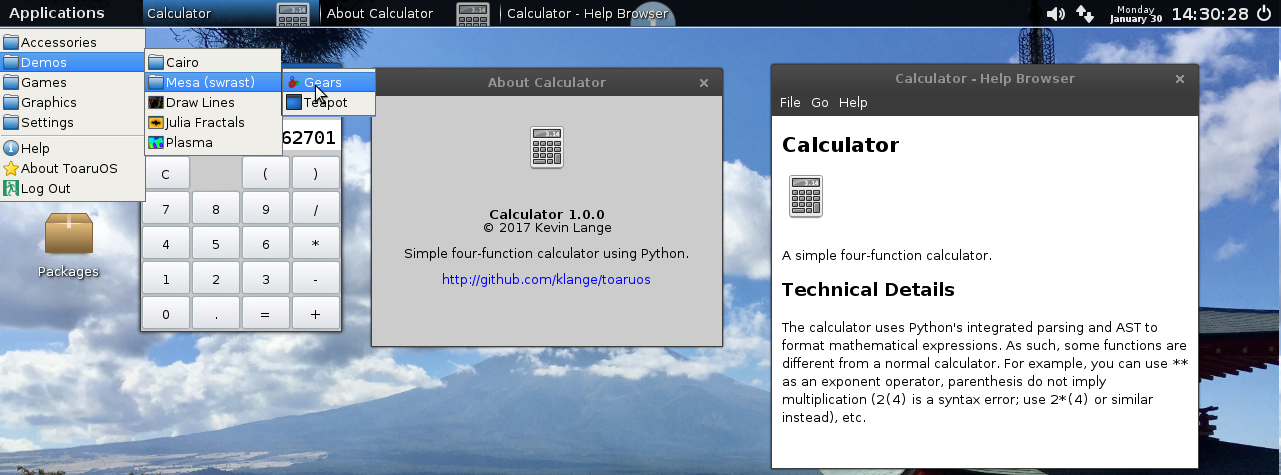Click the star icon beside About ToaruOS
Image resolution: width=1281 pixels, height=475 pixels.
[11, 168]
